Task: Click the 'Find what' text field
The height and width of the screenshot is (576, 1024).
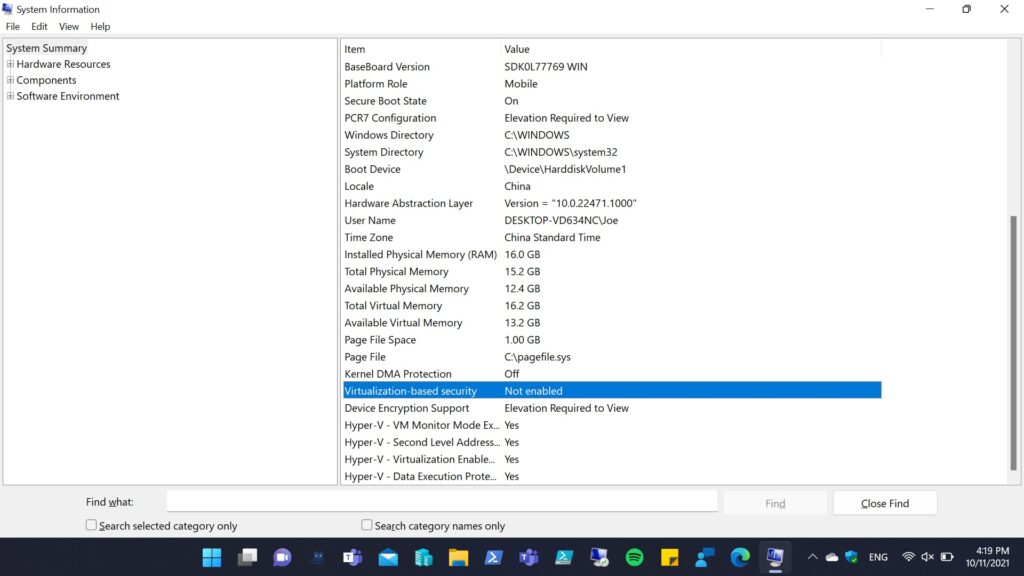Action: click(442, 502)
